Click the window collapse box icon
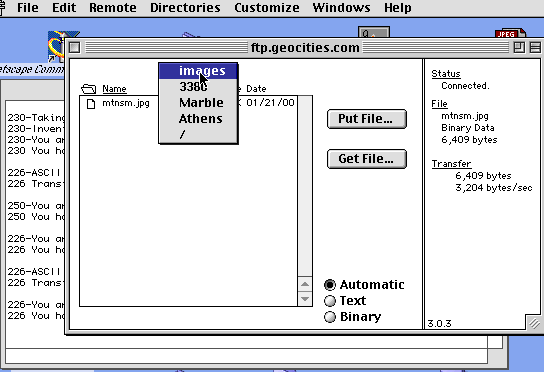Screen dimensions: 544x372 click(x=536, y=48)
